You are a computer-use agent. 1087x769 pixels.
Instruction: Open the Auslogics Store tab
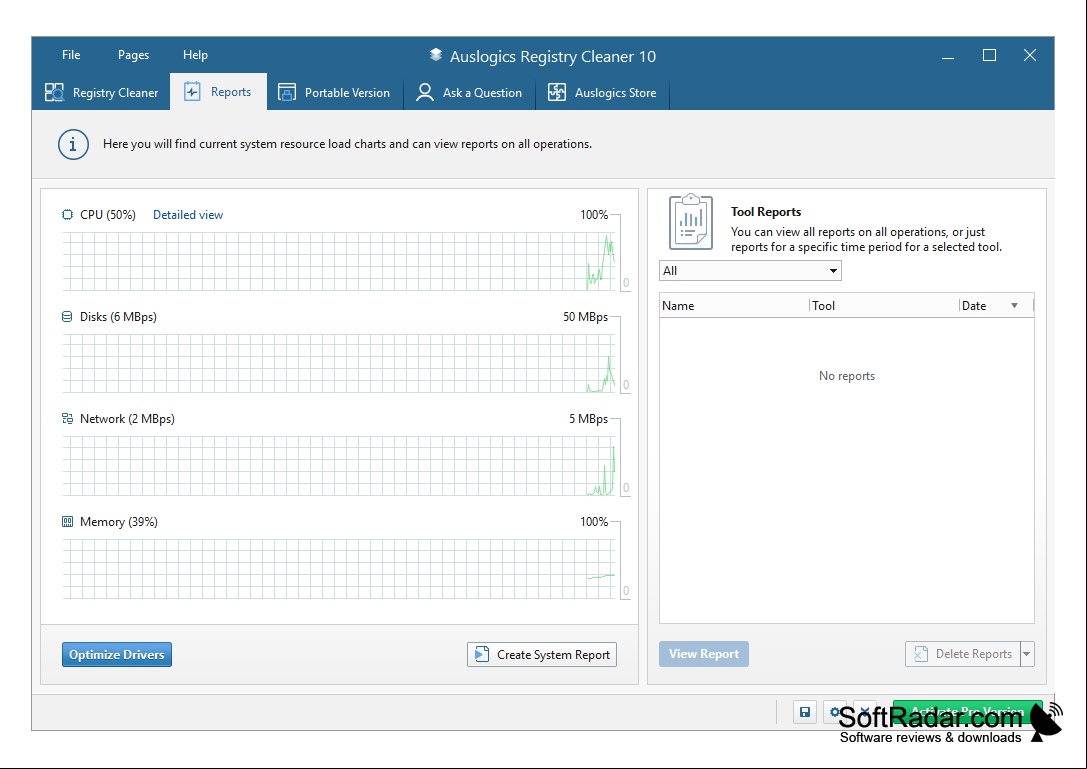point(602,92)
